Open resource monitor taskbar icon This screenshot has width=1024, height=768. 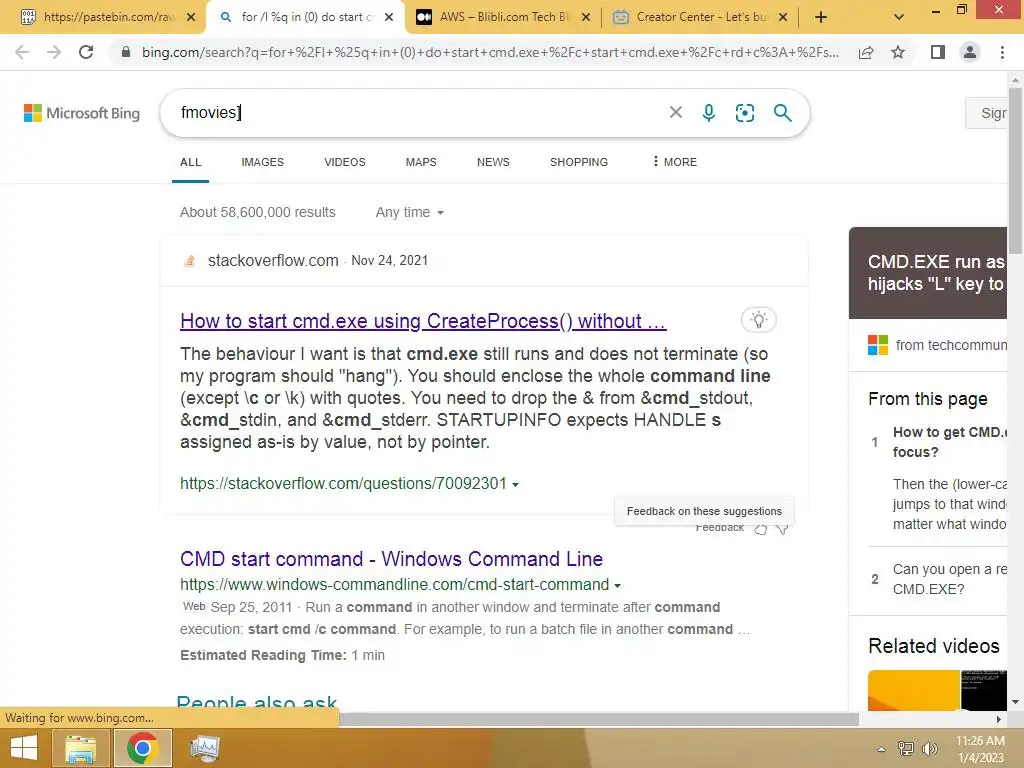click(x=204, y=748)
